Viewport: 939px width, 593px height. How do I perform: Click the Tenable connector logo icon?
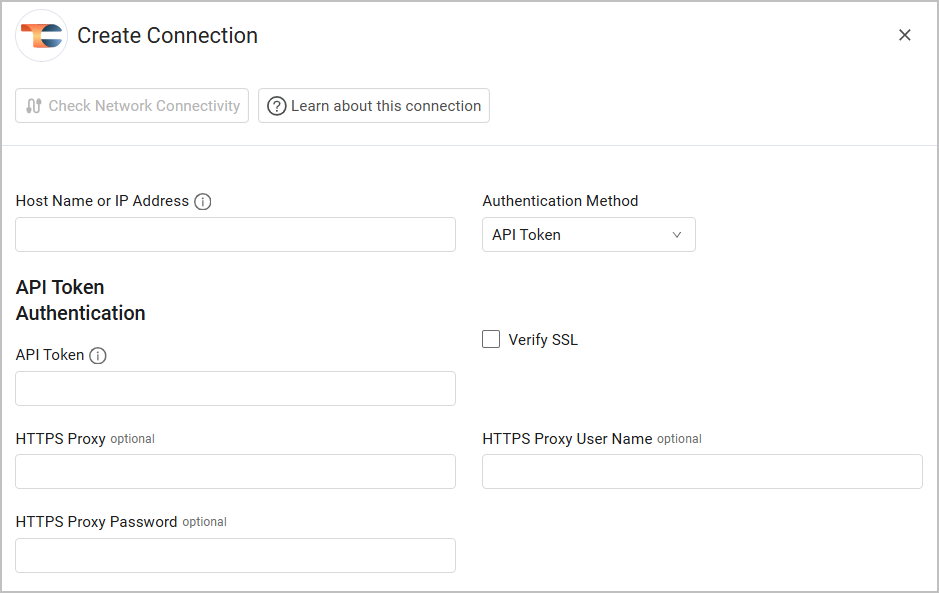[42, 36]
